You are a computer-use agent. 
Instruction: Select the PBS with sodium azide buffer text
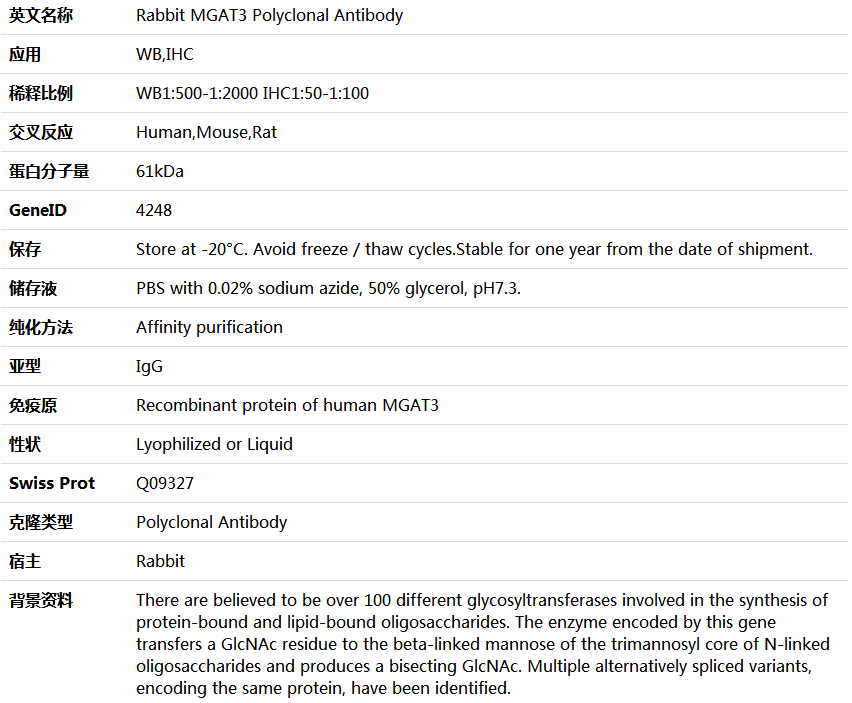pos(328,288)
